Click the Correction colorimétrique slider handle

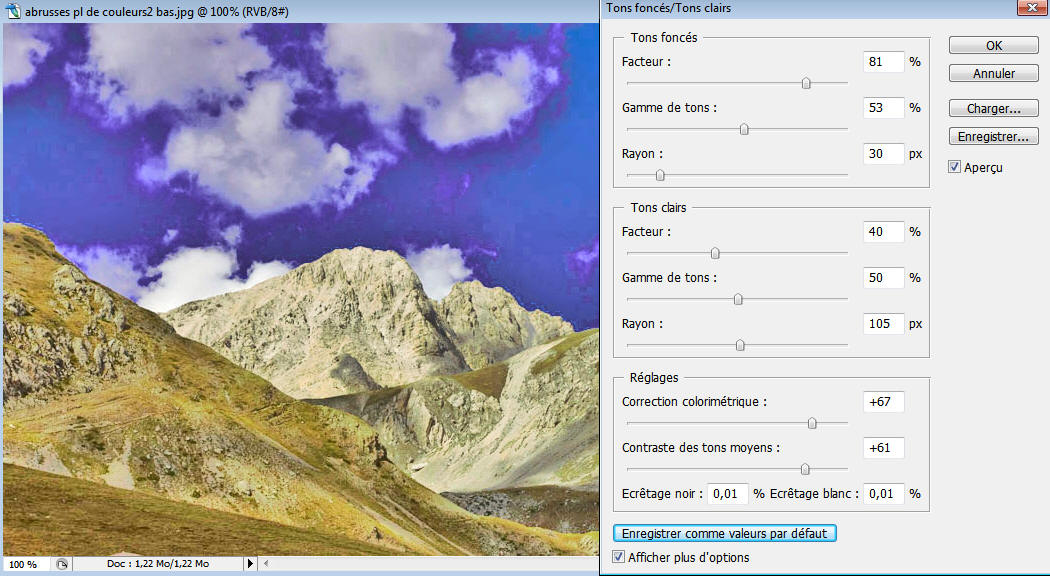pos(812,423)
